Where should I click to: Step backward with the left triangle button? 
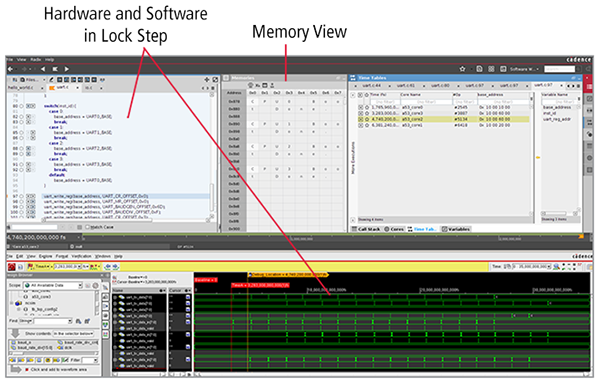click(x=43, y=69)
